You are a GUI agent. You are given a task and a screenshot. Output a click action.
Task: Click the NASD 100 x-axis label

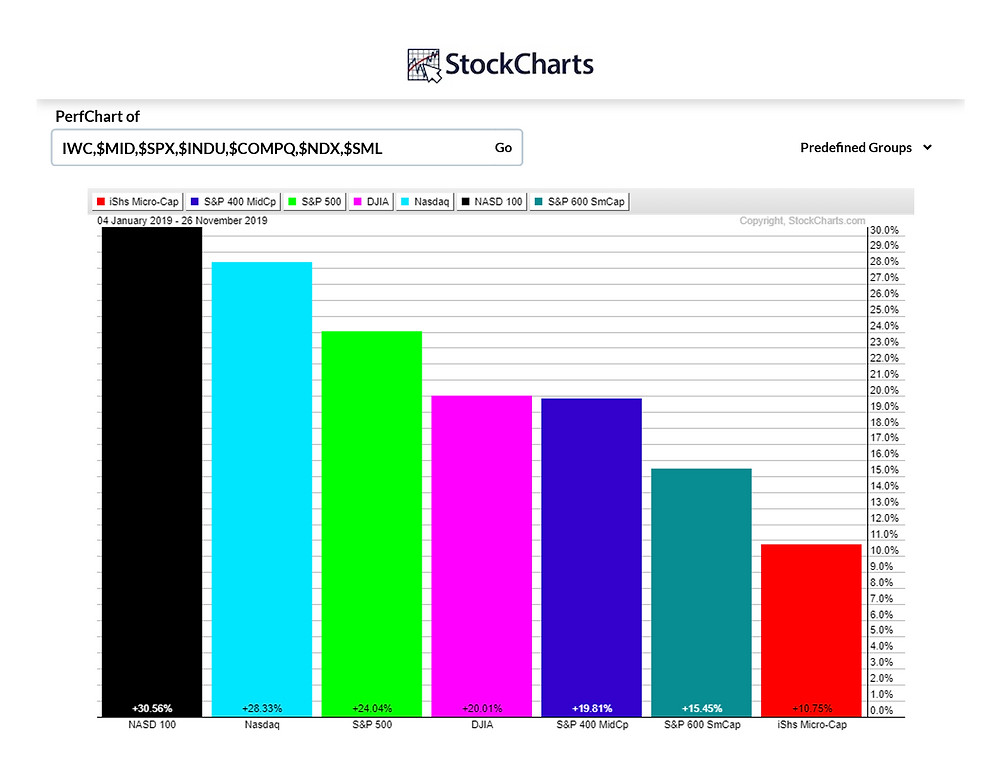point(152,725)
